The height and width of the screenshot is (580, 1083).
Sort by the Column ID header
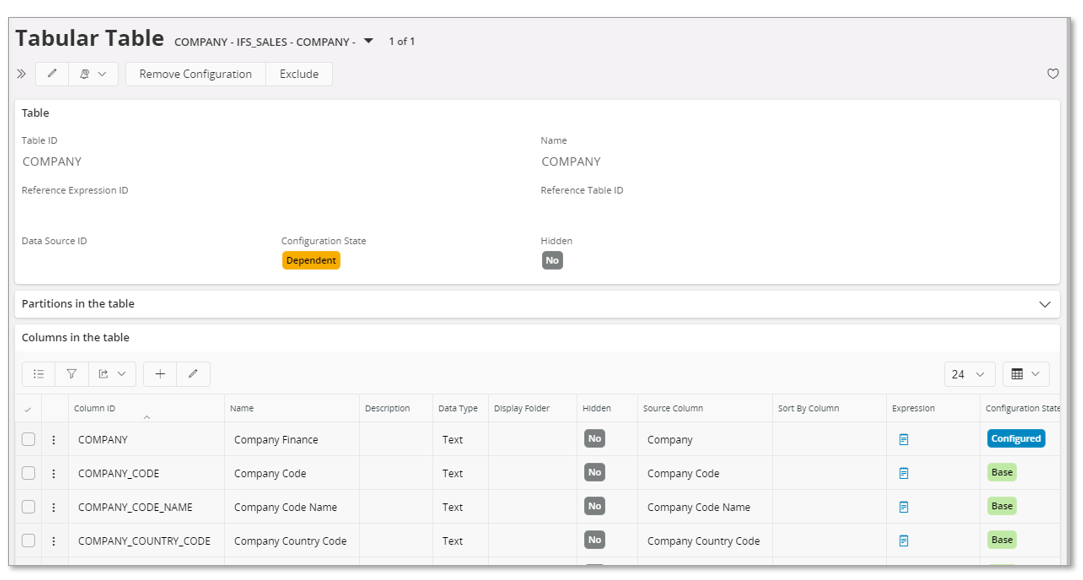(95, 408)
